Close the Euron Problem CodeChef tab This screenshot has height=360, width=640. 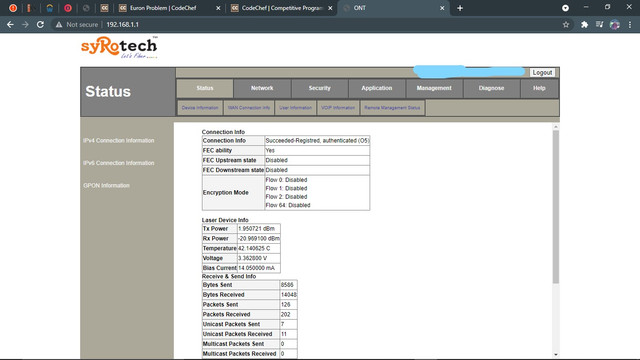(218, 8)
